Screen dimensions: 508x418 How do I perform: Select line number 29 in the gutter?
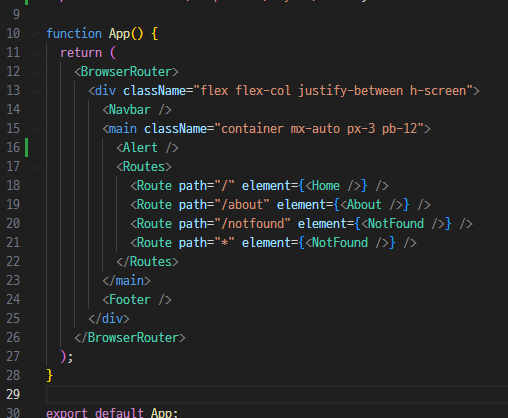click(x=13, y=395)
